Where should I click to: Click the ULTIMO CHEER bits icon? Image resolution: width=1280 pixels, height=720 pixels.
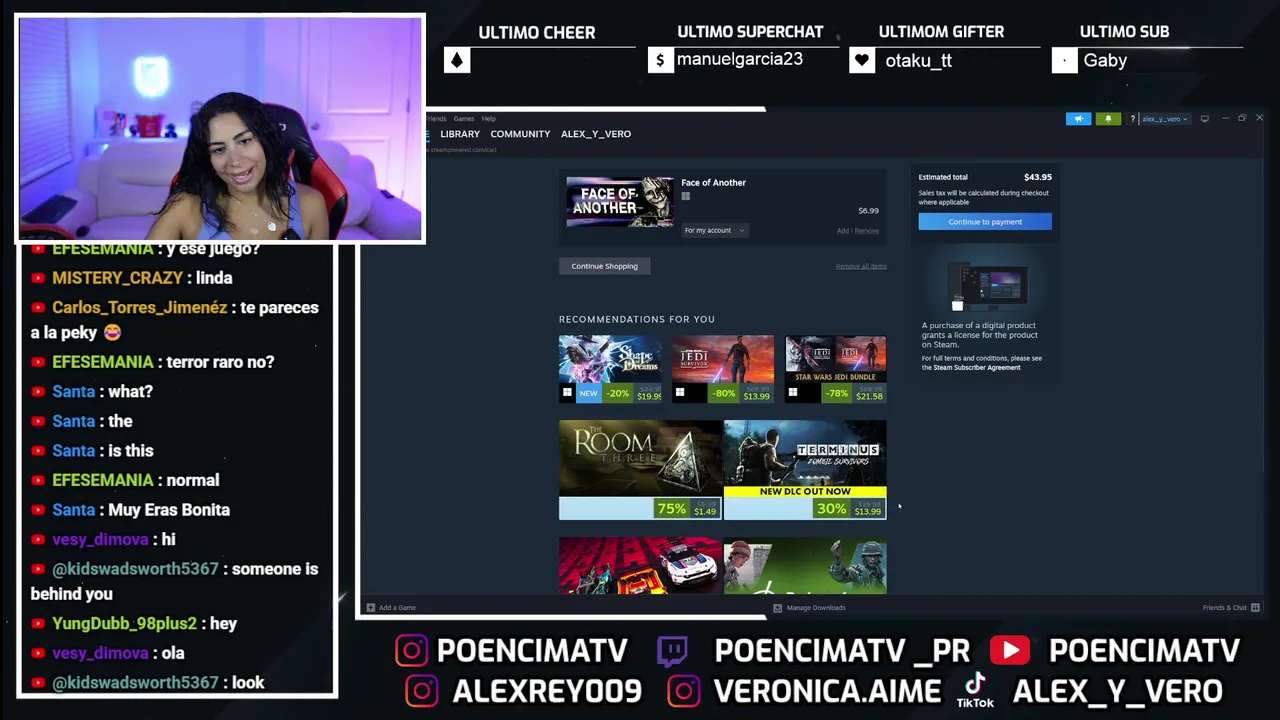(457, 61)
